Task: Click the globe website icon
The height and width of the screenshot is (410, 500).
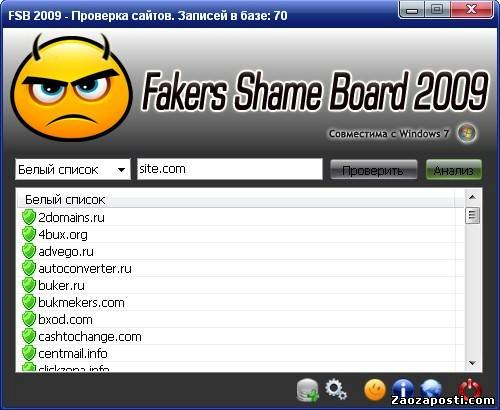Action: 431,388
